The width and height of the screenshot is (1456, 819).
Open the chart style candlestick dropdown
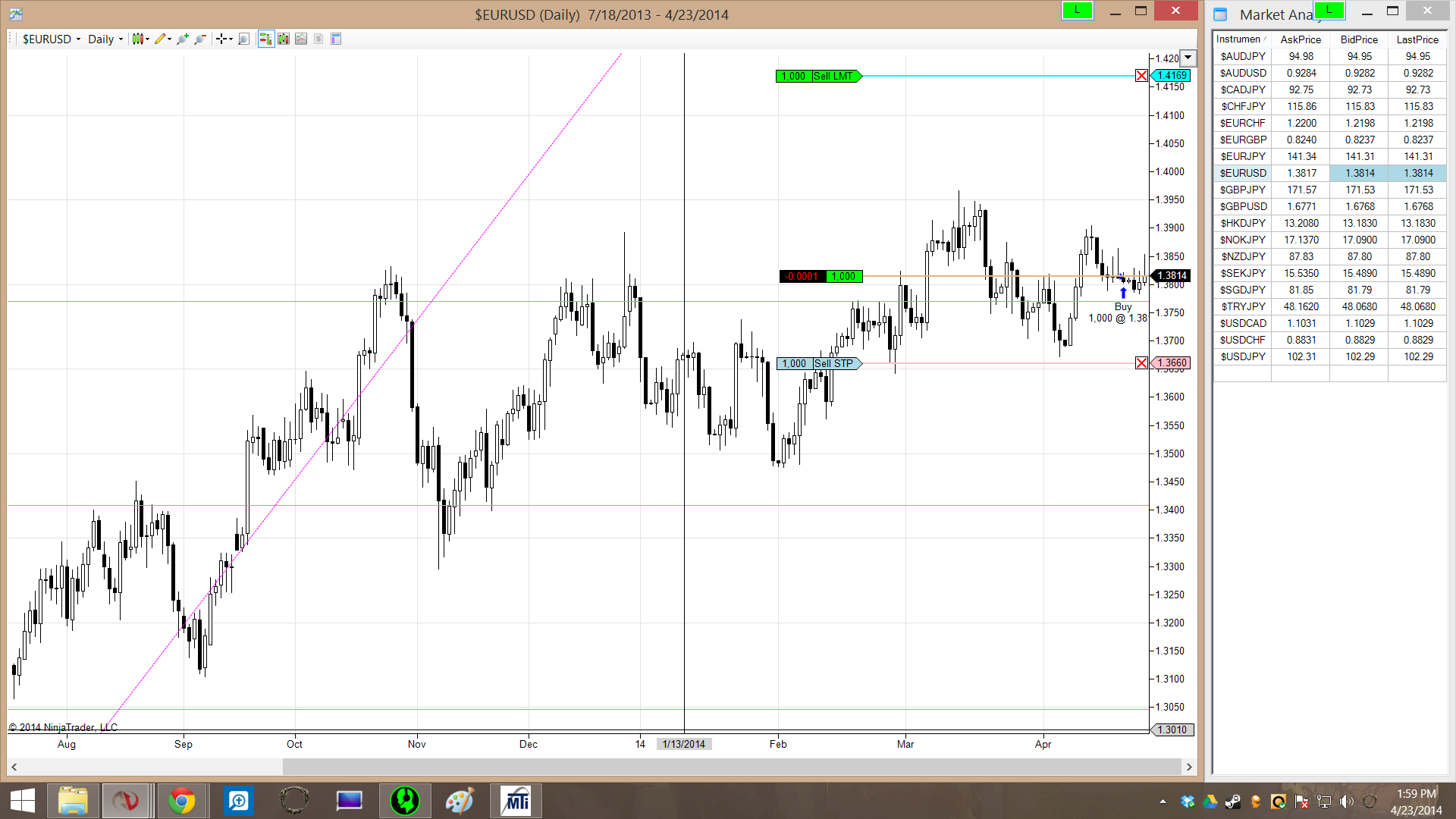140,39
